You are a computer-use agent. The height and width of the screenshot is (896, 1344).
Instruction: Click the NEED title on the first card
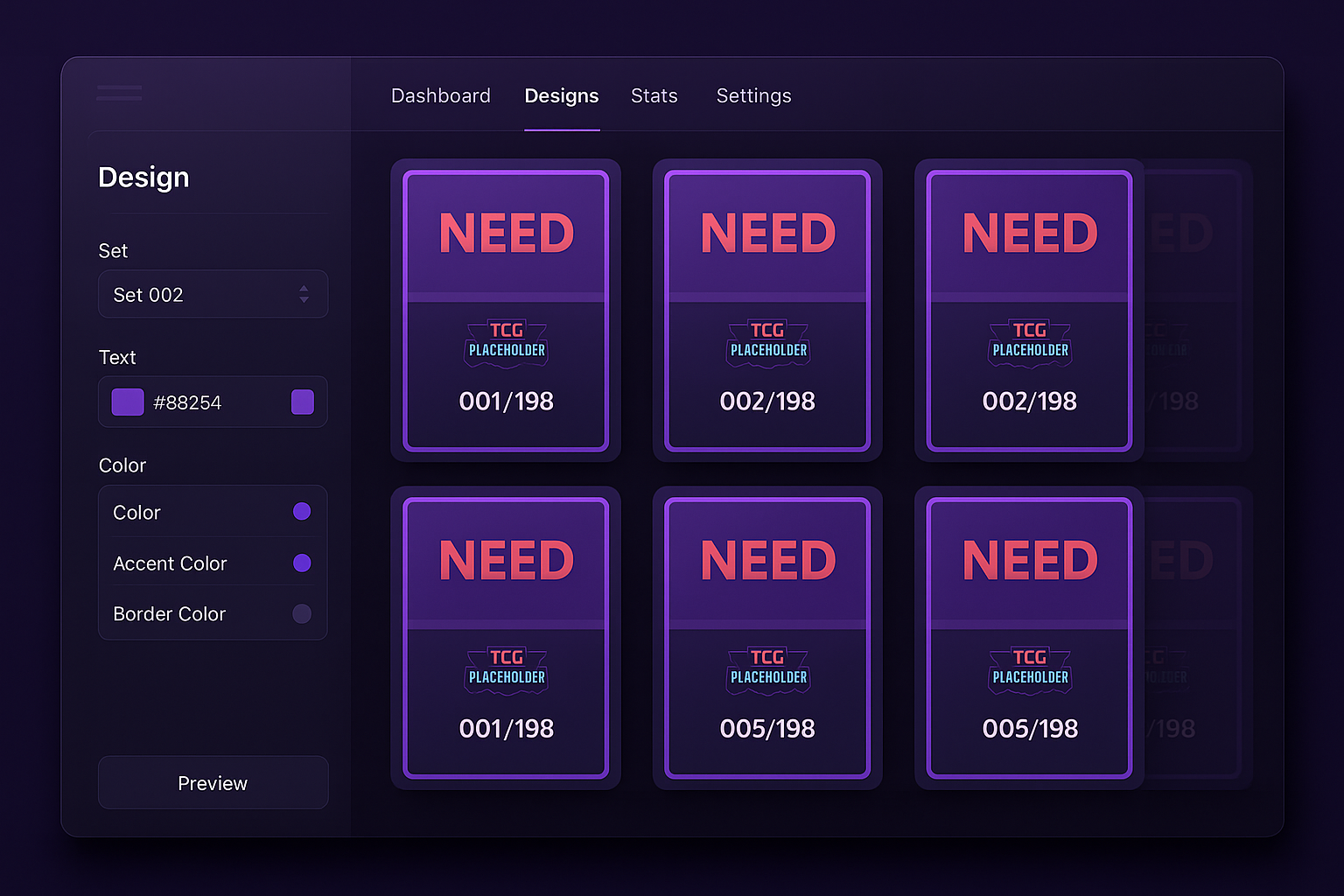point(506,231)
